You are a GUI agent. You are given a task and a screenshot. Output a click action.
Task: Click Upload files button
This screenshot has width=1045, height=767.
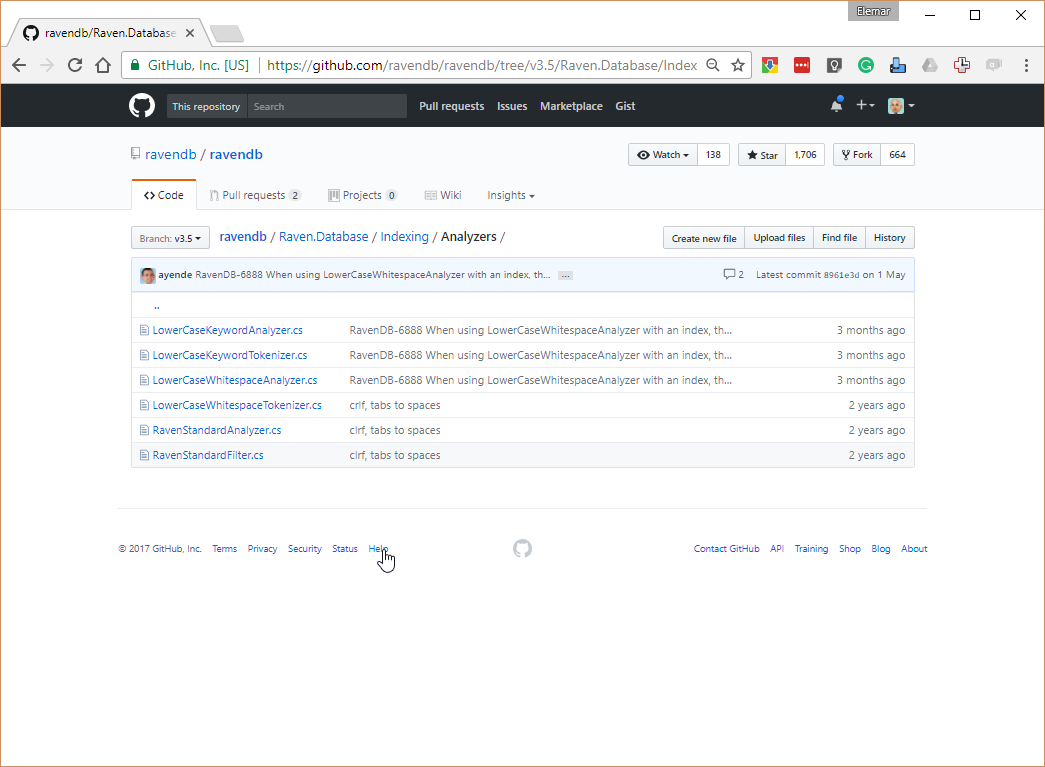coord(779,238)
